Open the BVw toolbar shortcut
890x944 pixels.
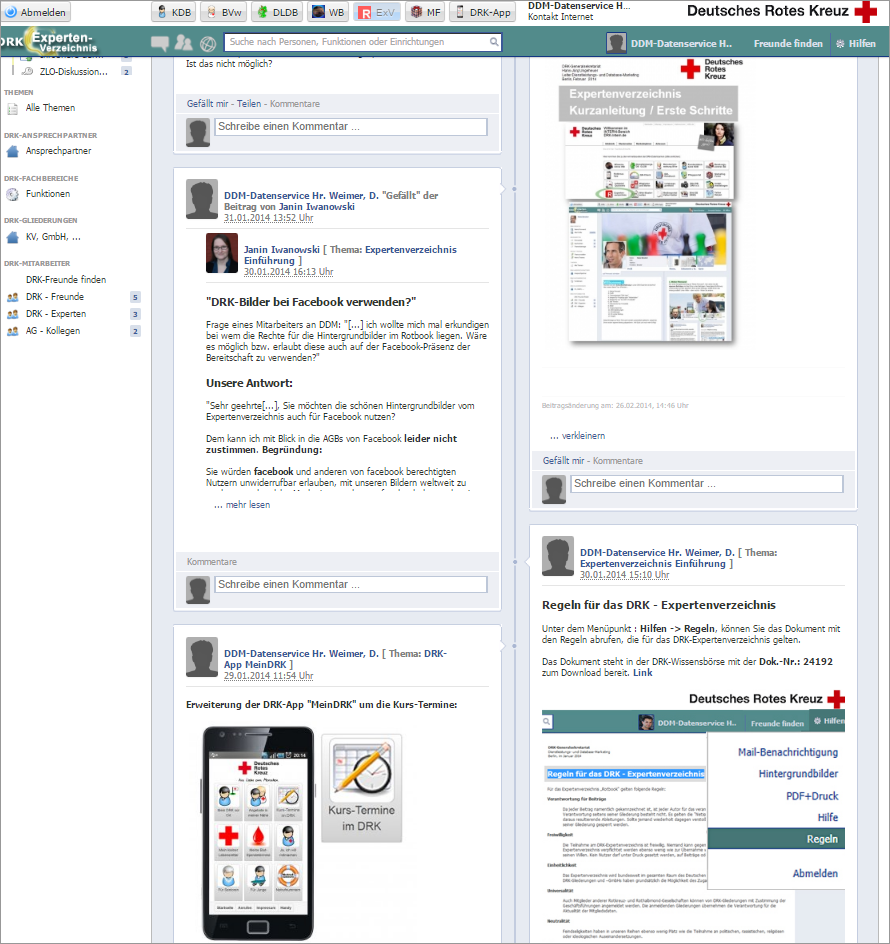[x=224, y=12]
